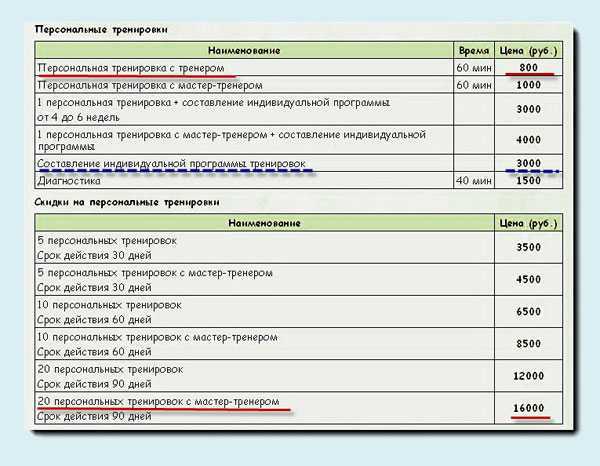The width and height of the screenshot is (600, 466).
Task: Select 'Составление индивидуальной программы тренировок' text
Action: (x=171, y=164)
